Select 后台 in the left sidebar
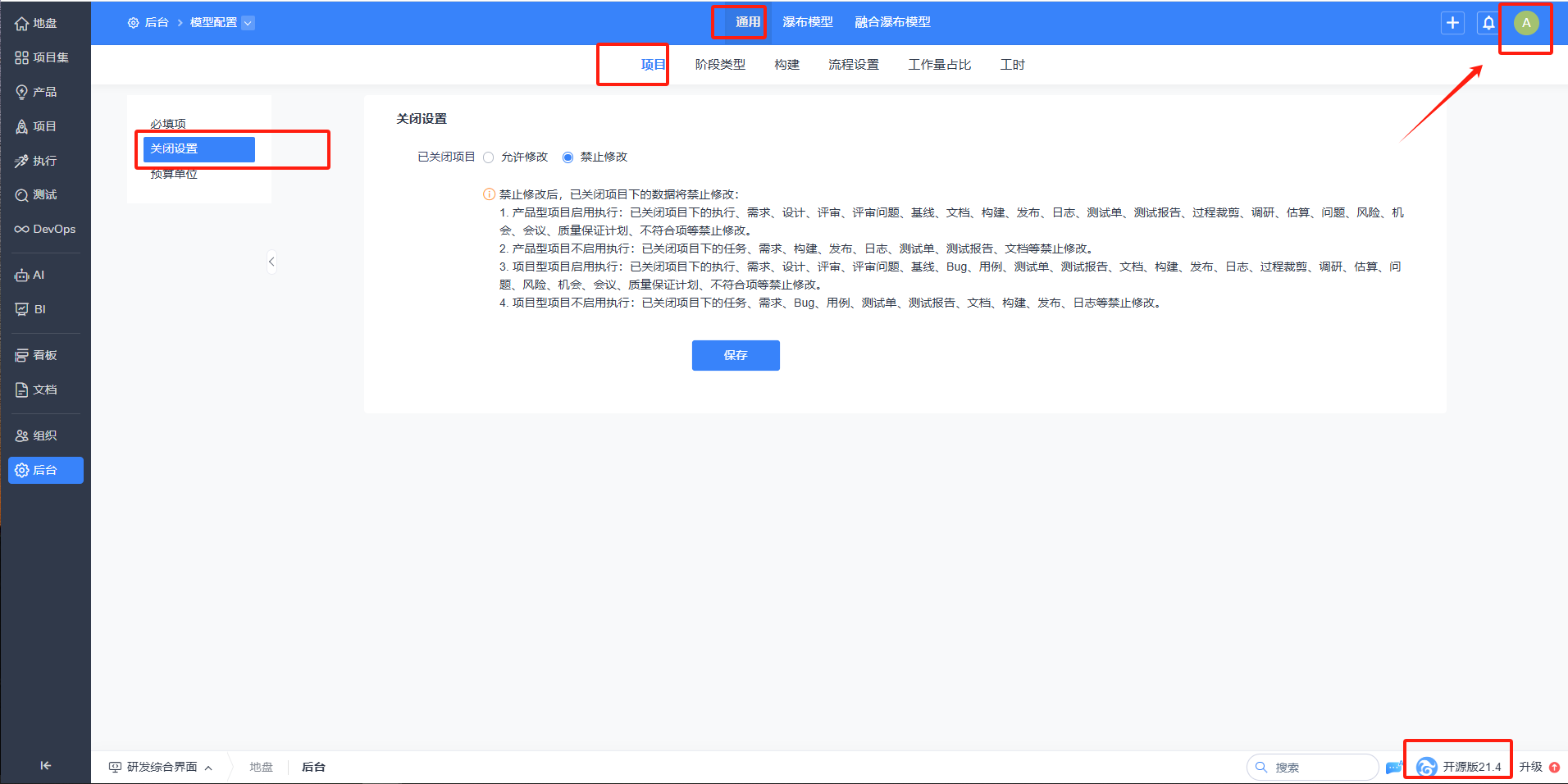Viewport: 1568px width, 784px height. coord(45,470)
